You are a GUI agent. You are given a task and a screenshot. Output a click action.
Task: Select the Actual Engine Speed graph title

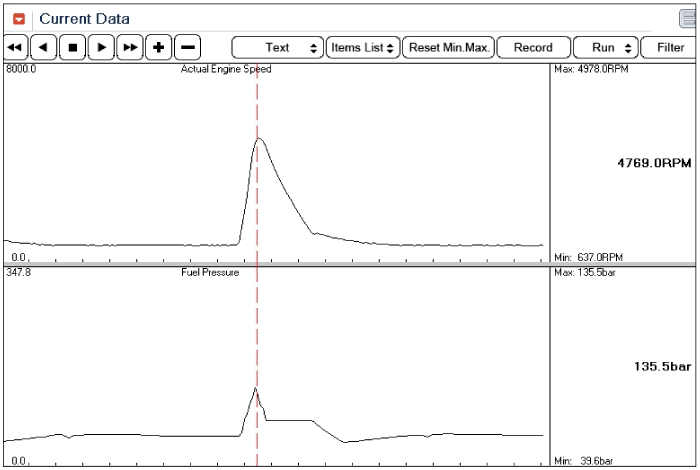[226, 69]
